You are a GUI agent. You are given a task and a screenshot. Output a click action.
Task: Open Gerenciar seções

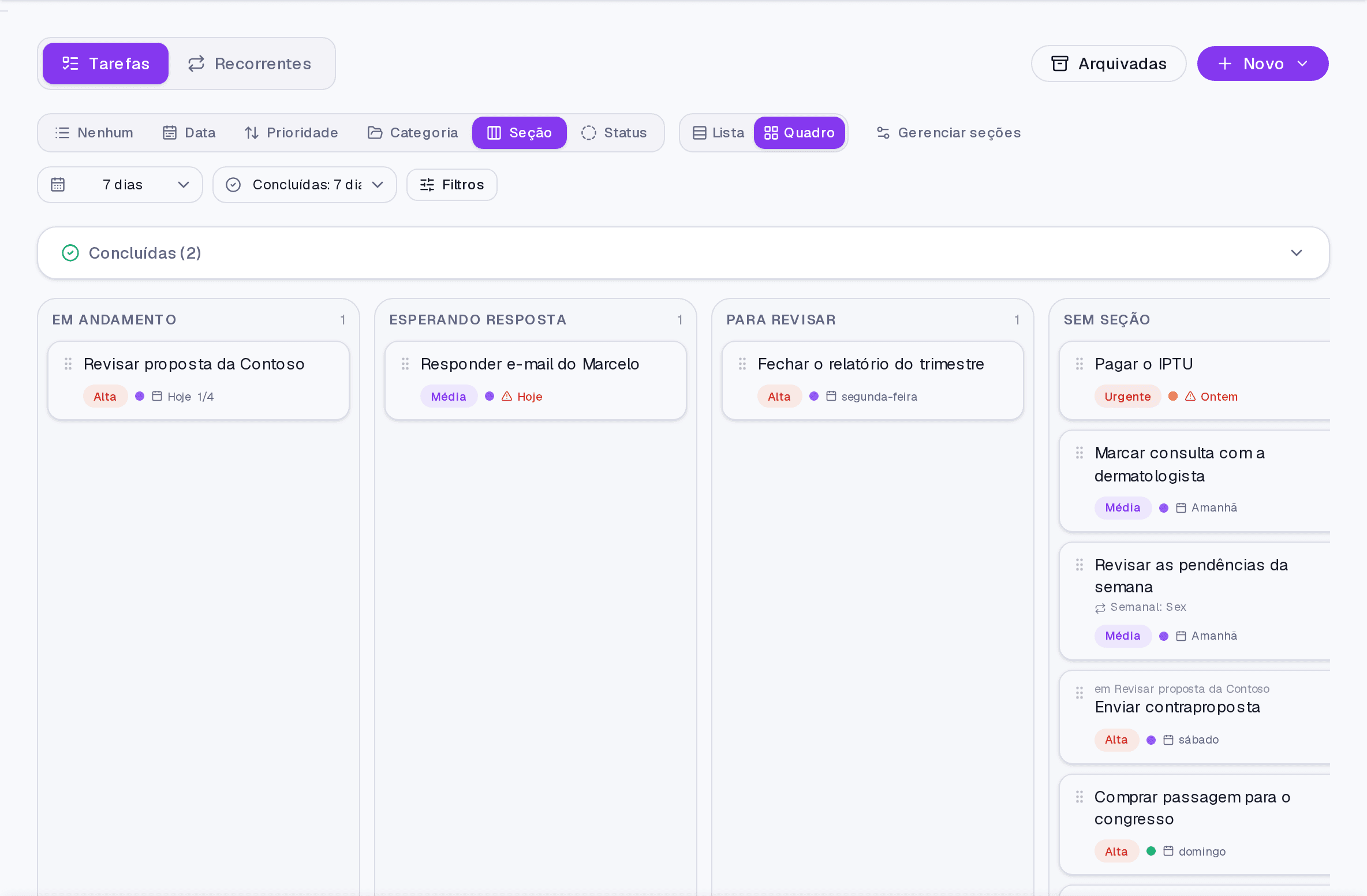pos(948,133)
